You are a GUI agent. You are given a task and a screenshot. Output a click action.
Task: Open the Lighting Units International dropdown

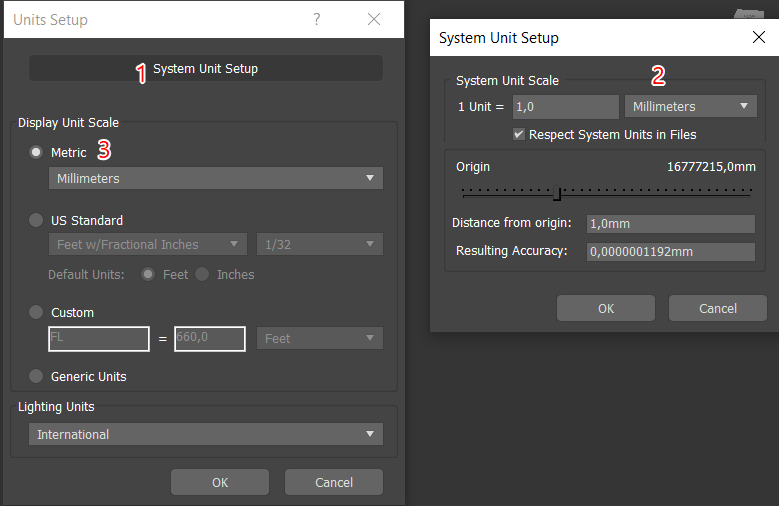(x=205, y=434)
